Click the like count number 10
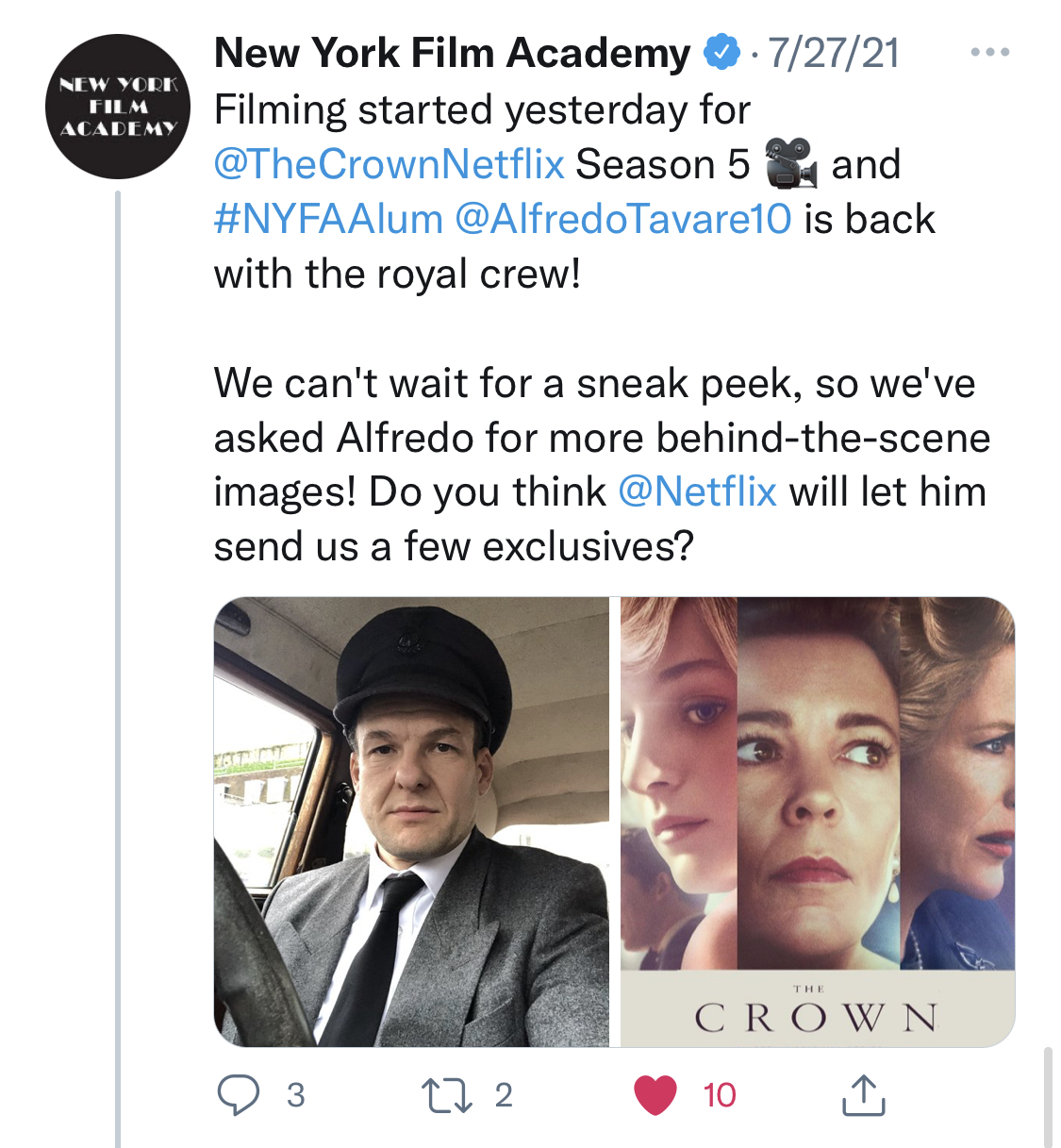Screen dimensions: 1061x1148 (719, 1095)
